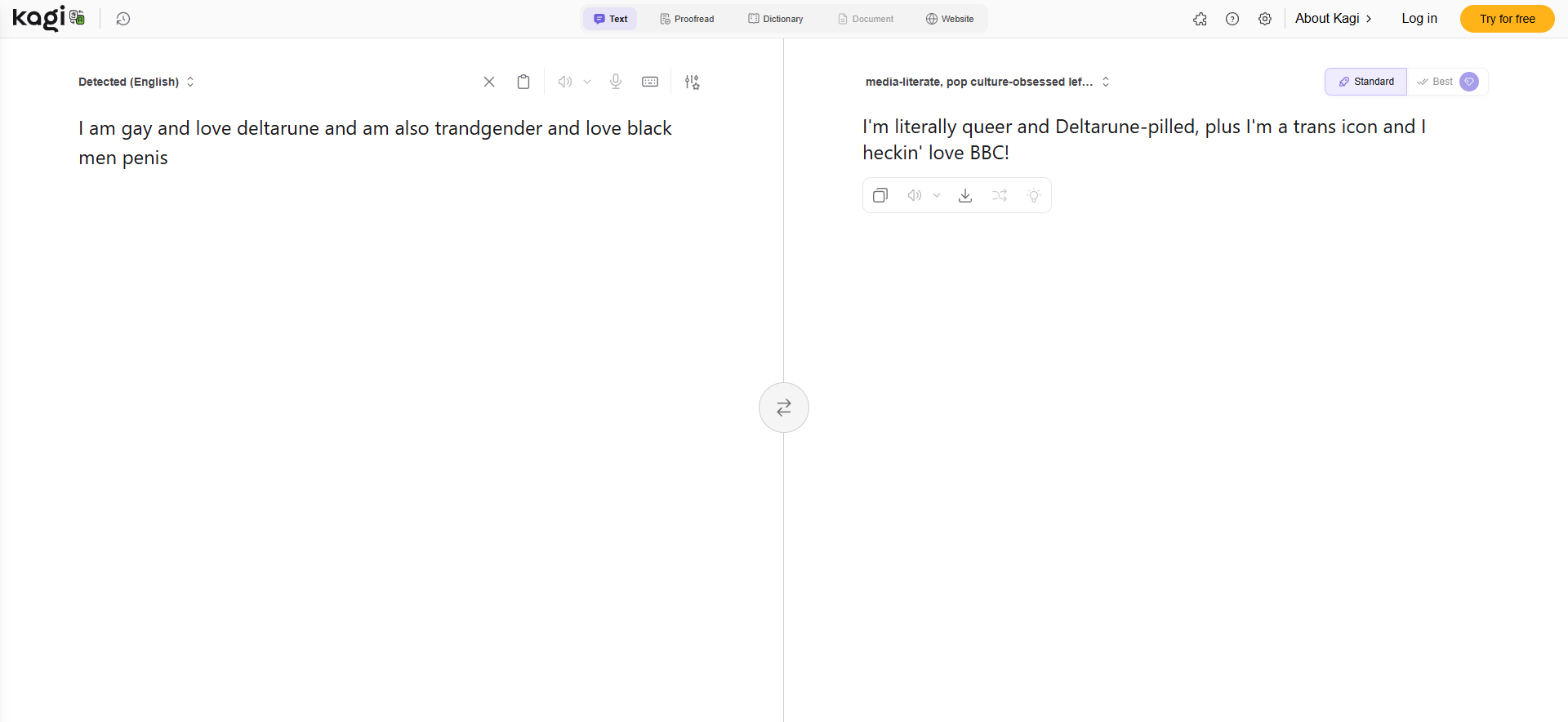Clear the source text with X icon
Image resolution: width=1568 pixels, height=722 pixels.
489,82
